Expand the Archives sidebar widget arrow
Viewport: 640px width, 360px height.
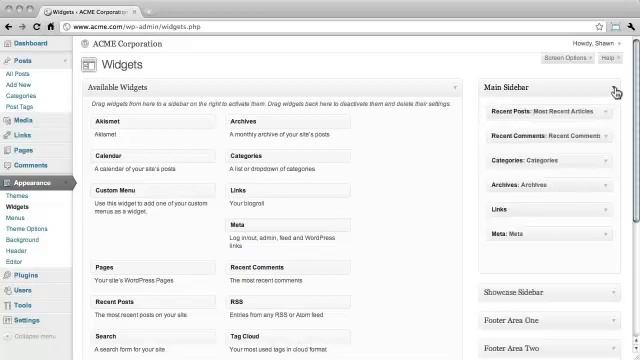click(x=606, y=185)
